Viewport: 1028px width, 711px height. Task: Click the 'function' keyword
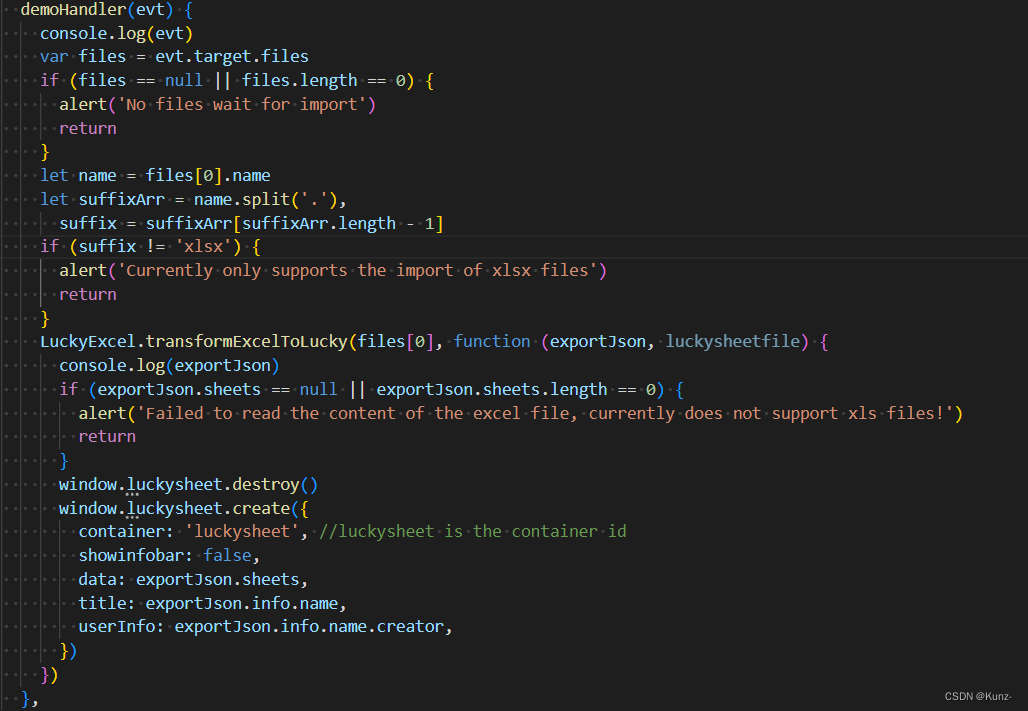(492, 342)
